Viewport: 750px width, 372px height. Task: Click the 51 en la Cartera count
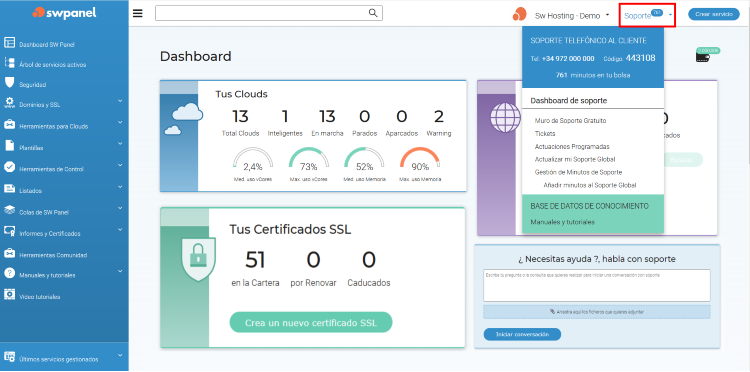[x=255, y=260]
